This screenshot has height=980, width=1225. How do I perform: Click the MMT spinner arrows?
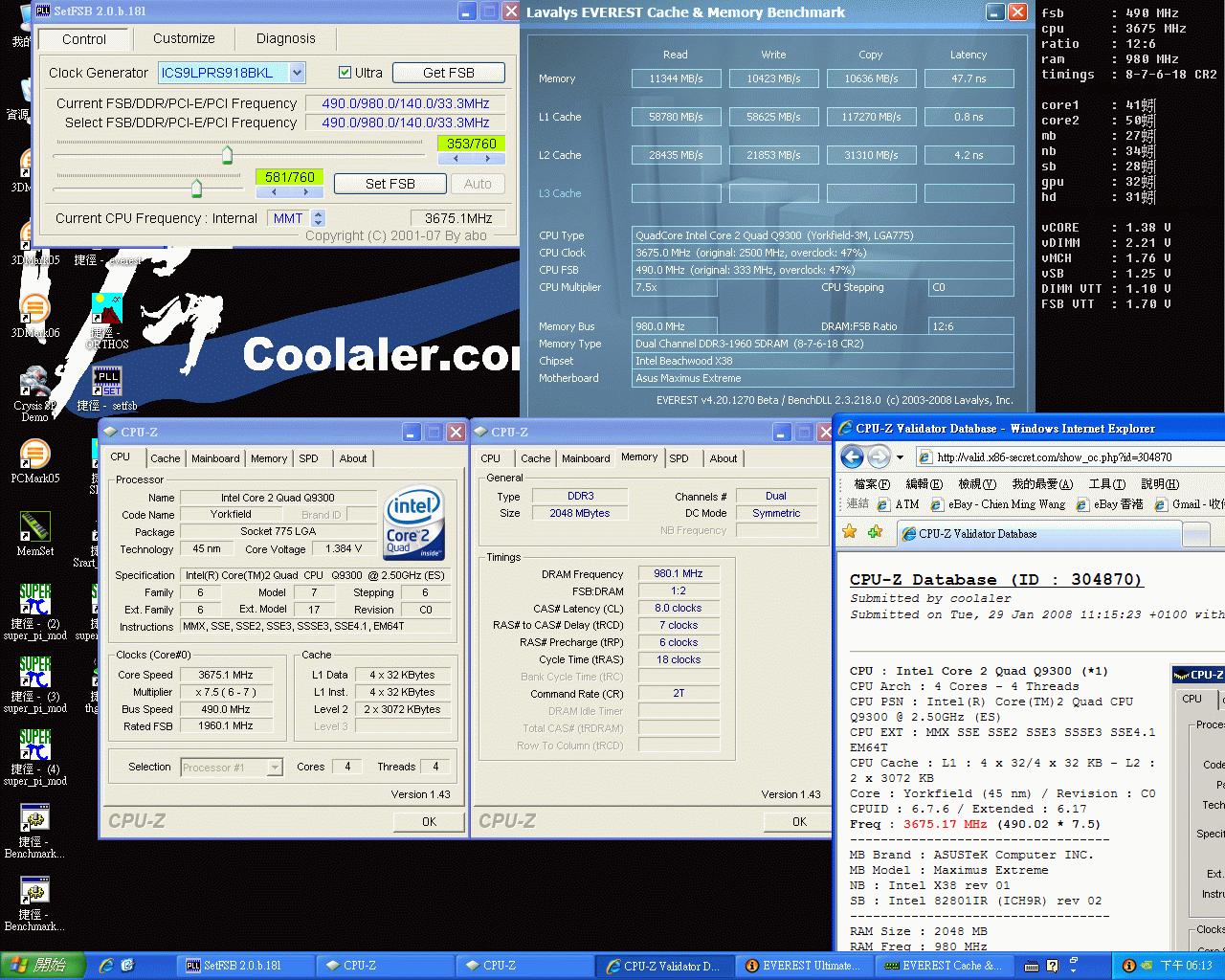pos(319,218)
